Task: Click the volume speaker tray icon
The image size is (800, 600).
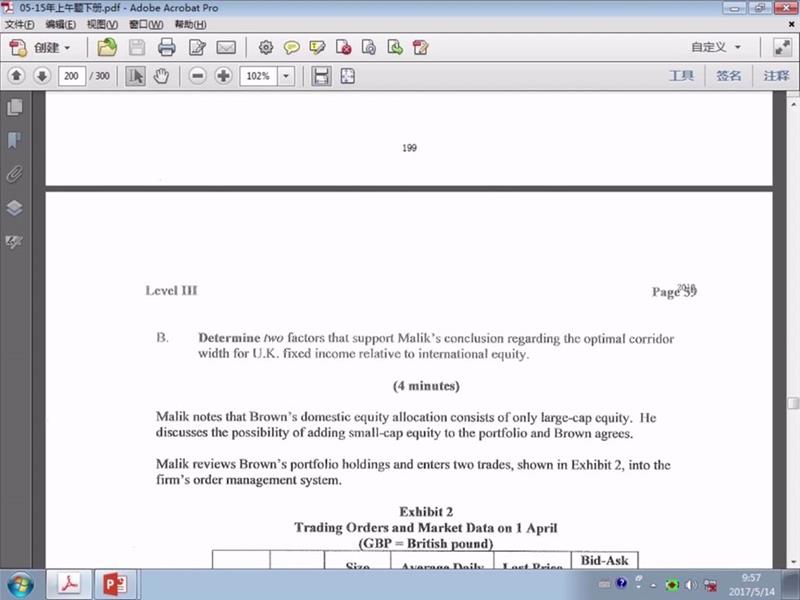Action: [x=690, y=585]
